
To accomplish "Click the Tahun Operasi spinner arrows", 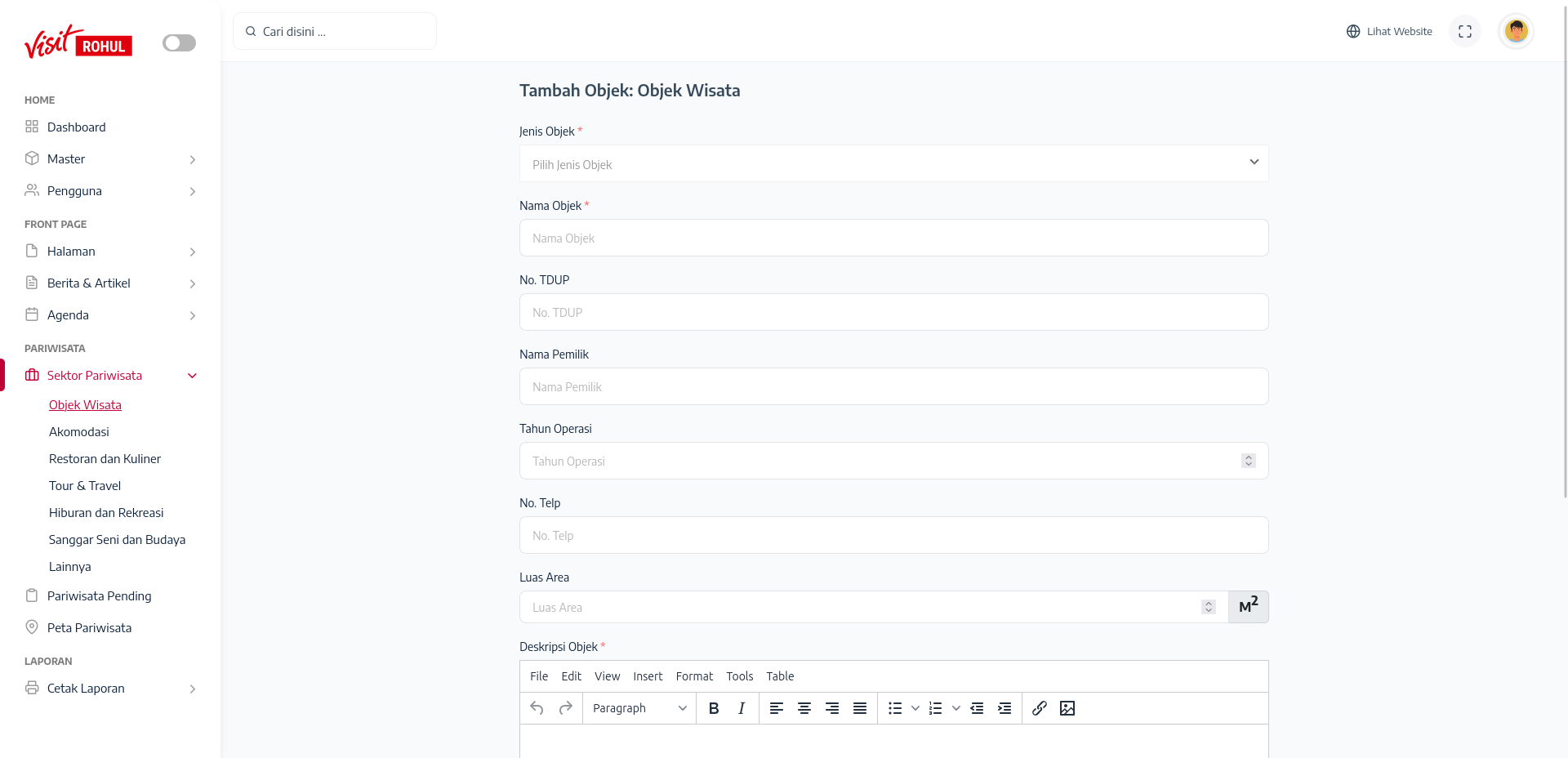I will pos(1248,461).
